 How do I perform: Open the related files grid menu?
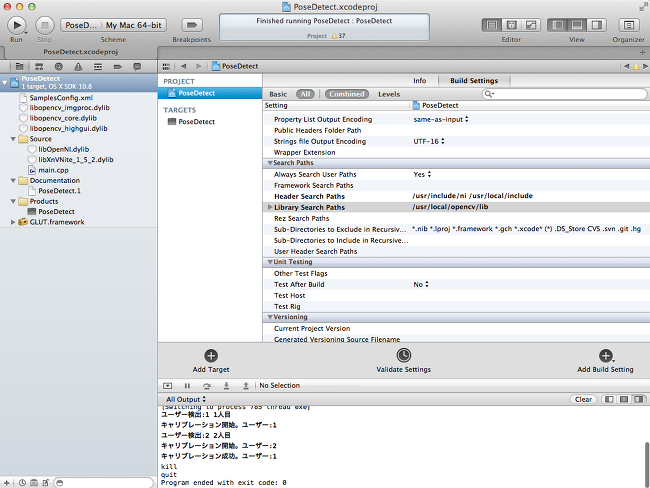pos(166,66)
